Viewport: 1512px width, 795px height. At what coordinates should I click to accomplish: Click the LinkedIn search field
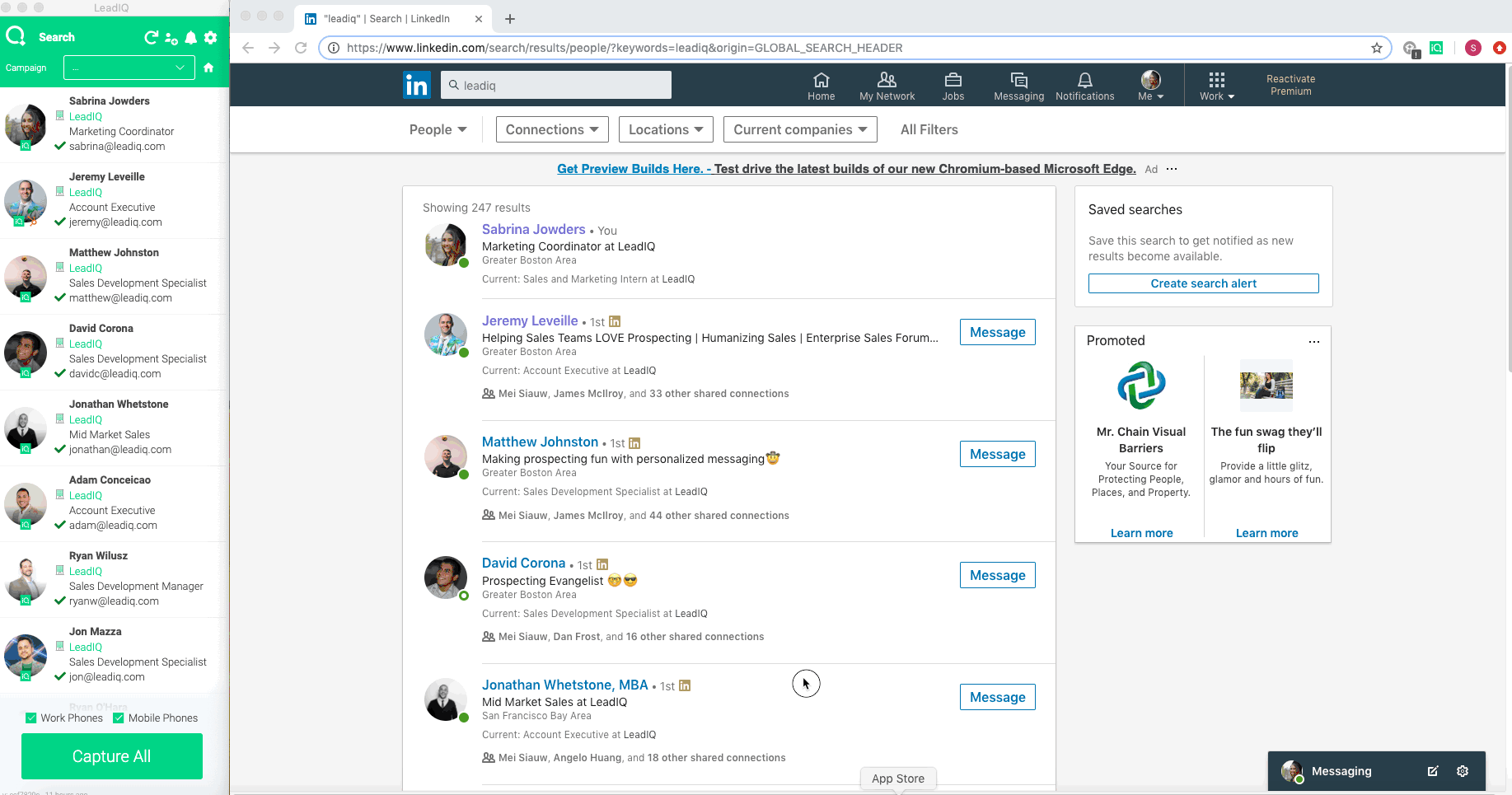pos(556,85)
